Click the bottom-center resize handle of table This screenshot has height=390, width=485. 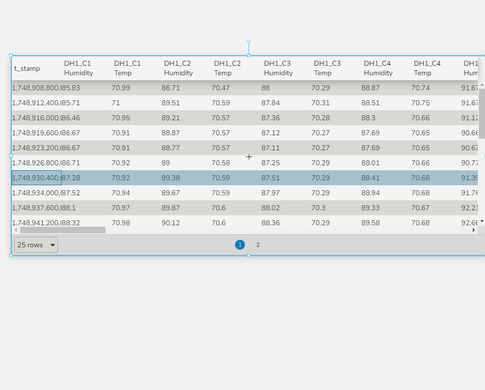pos(249,255)
